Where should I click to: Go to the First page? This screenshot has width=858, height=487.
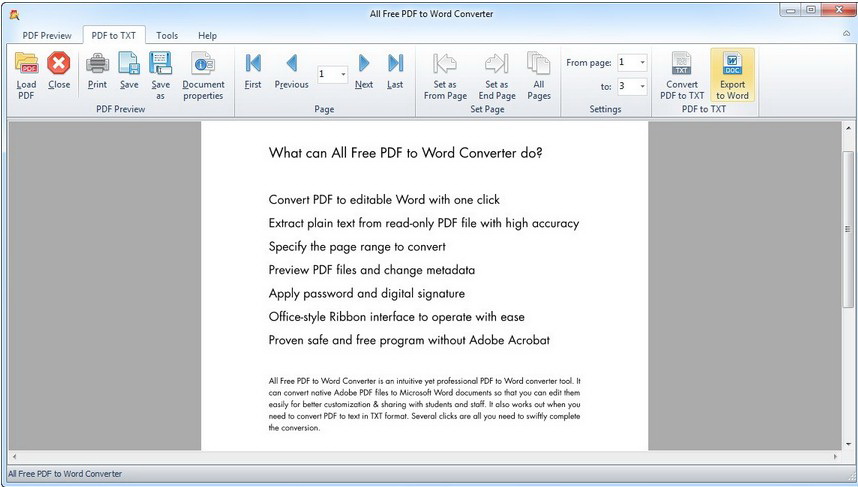tap(253, 70)
